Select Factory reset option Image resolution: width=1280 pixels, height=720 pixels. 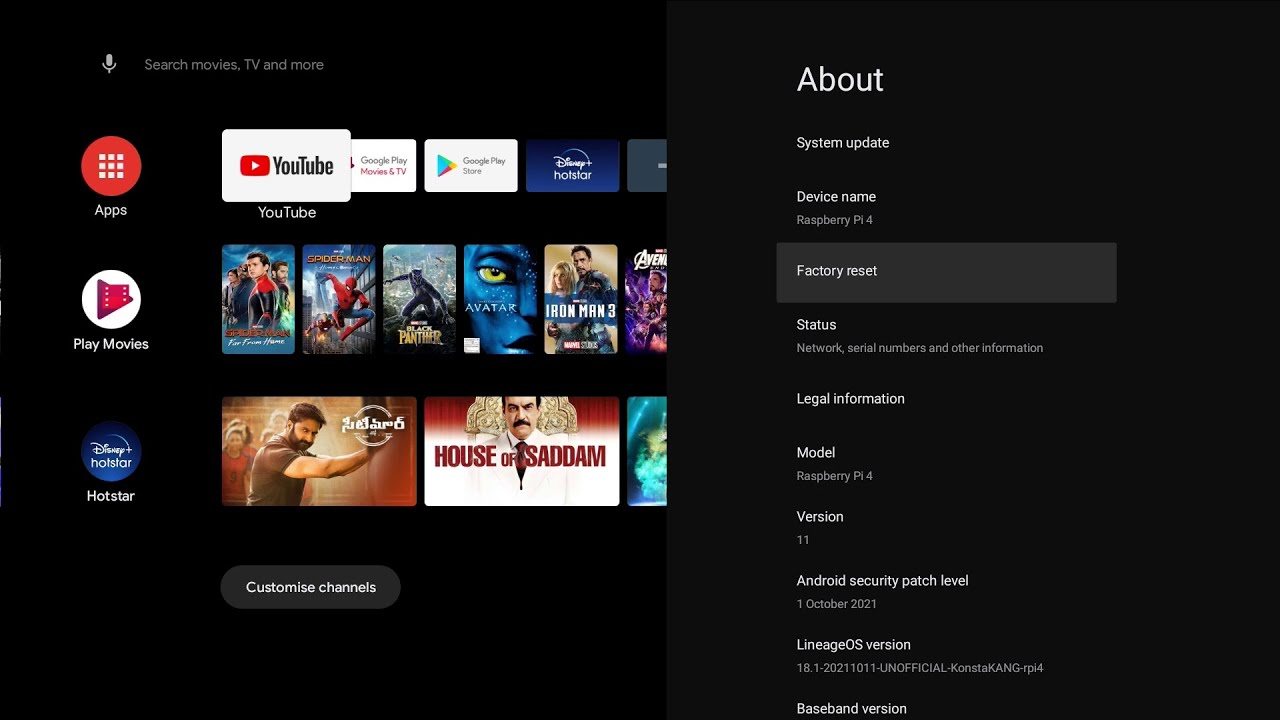tap(946, 272)
